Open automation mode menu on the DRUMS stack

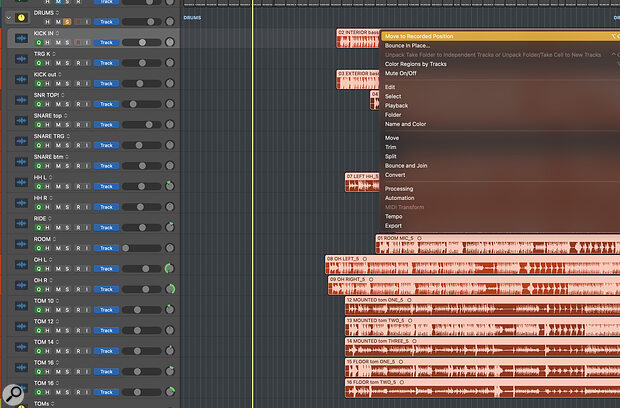coord(106,22)
